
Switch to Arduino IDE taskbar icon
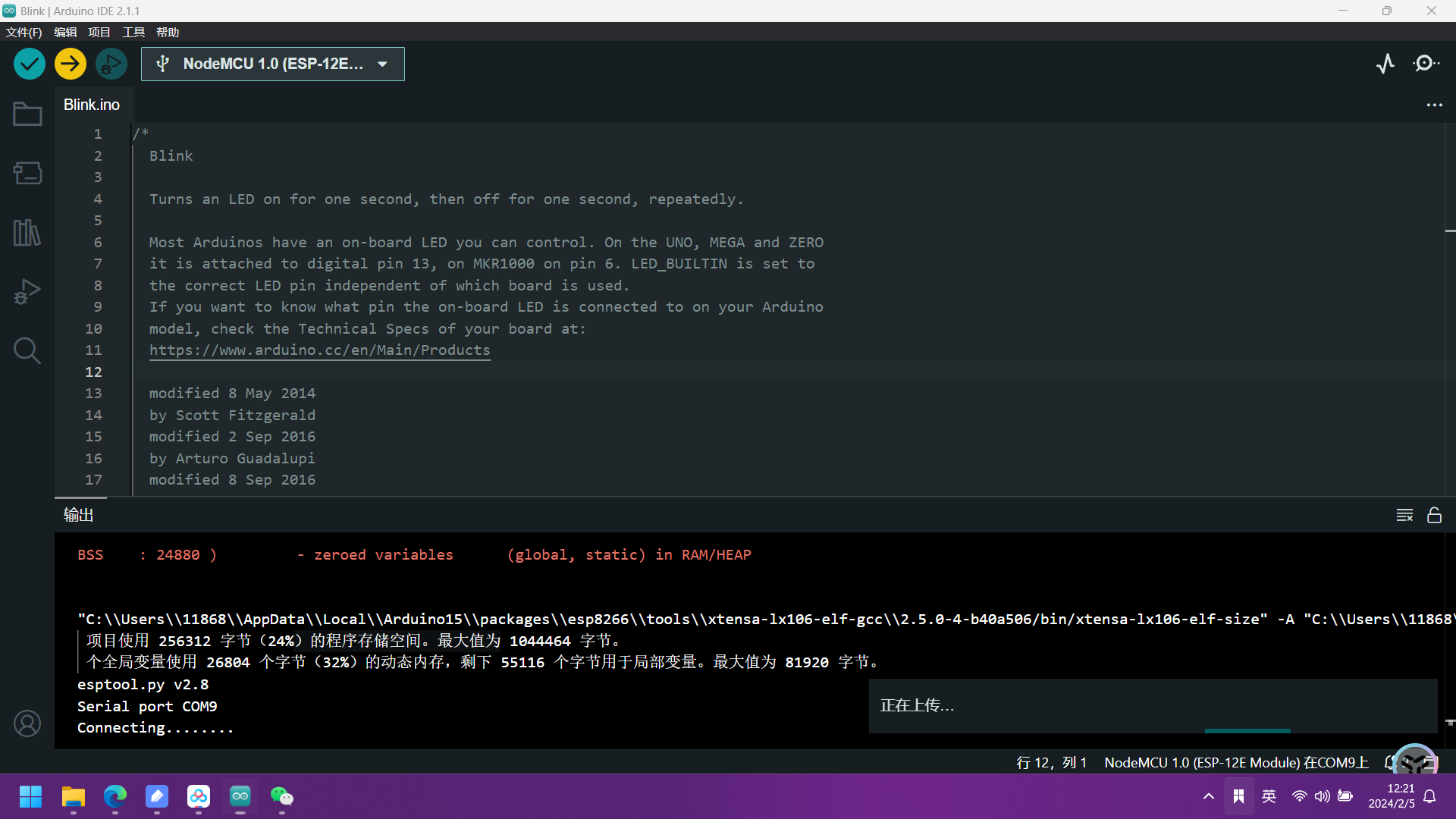[240, 796]
